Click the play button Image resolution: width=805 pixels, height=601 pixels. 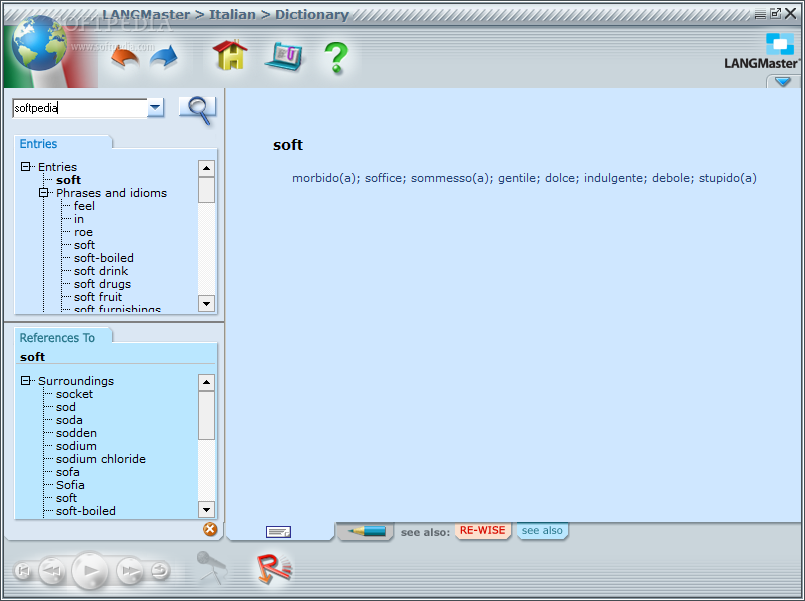tap(90, 570)
